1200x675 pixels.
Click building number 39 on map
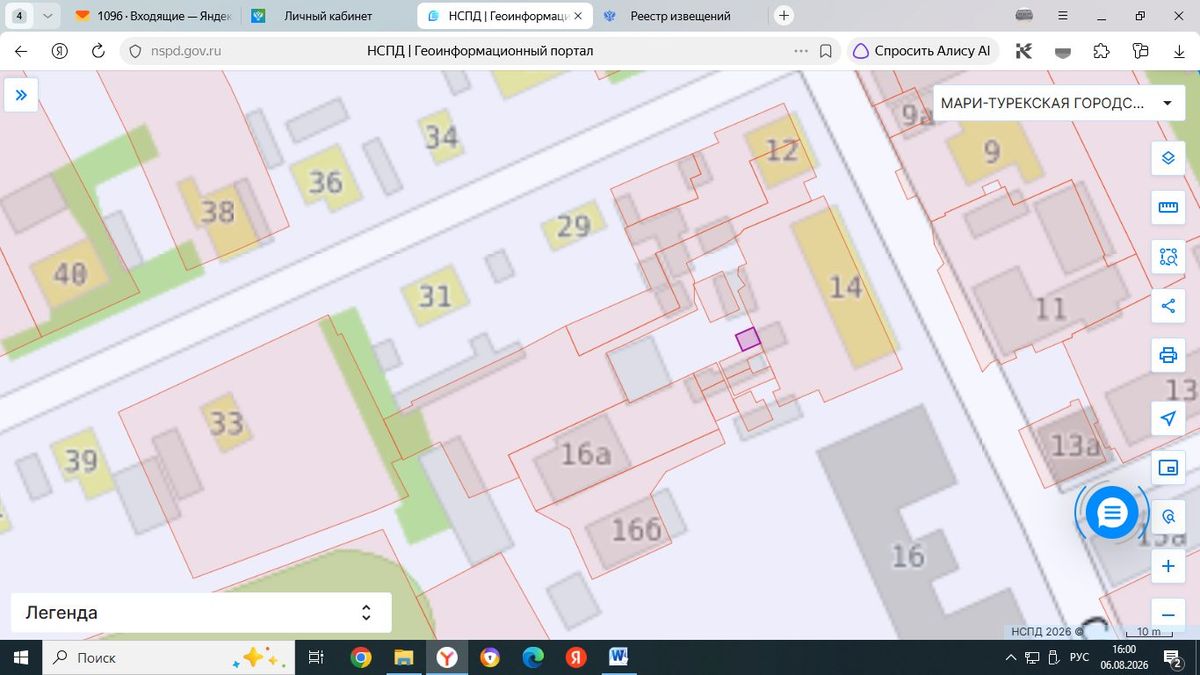coord(81,461)
